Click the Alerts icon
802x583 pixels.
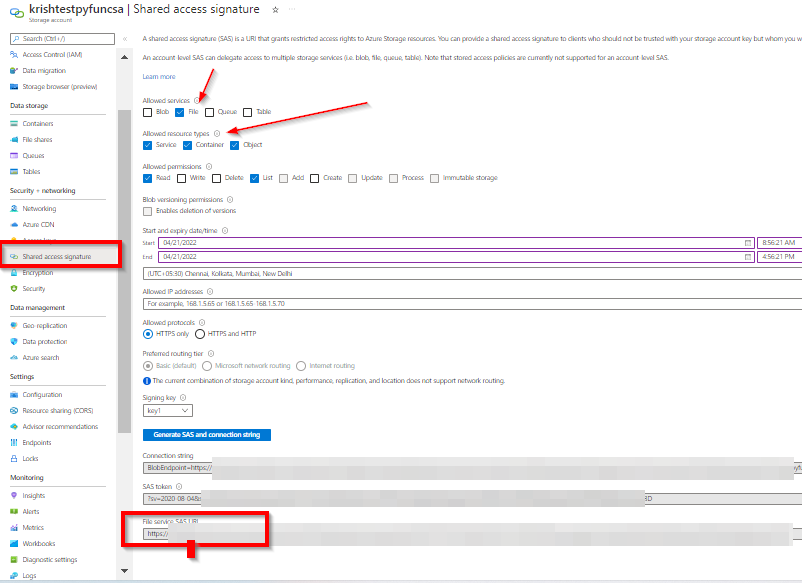pyautogui.click(x=14, y=511)
